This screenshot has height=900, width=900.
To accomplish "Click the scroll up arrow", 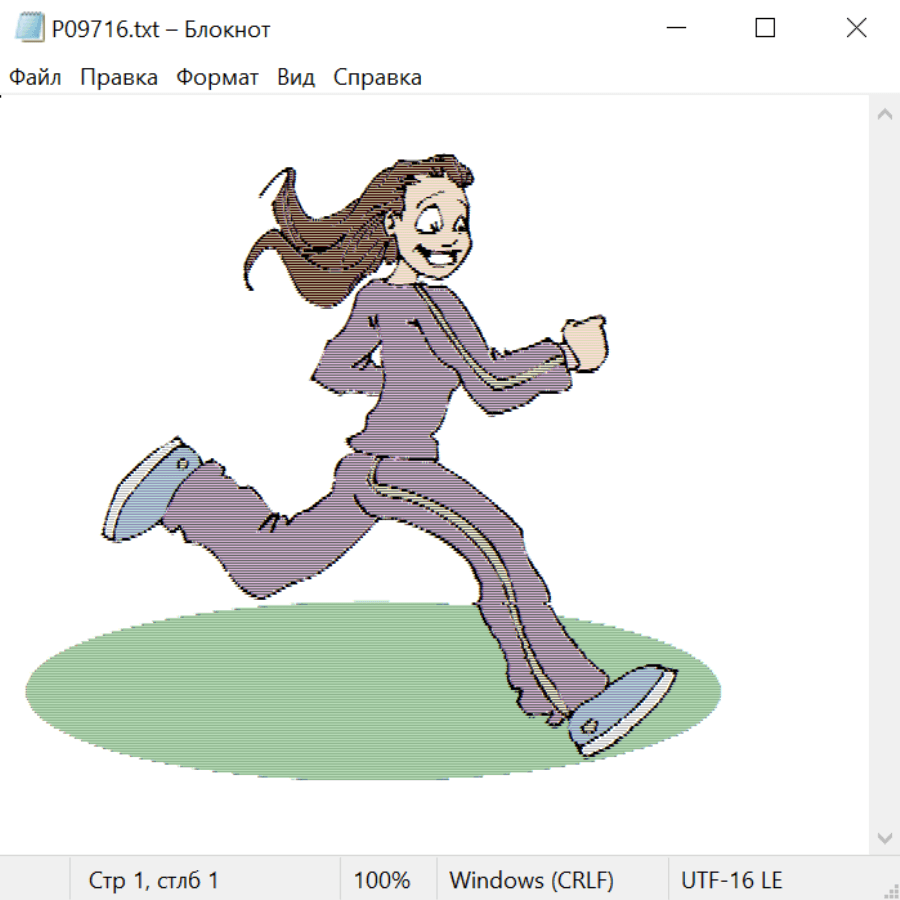I will 884,115.
